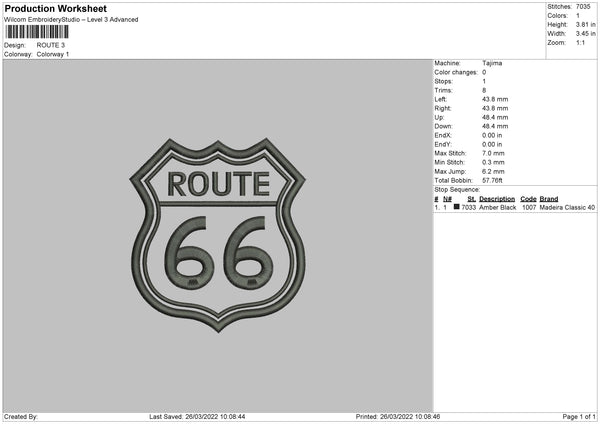The width and height of the screenshot is (600, 424).
Task: Click the 'Trims:' label
Action: (x=443, y=90)
